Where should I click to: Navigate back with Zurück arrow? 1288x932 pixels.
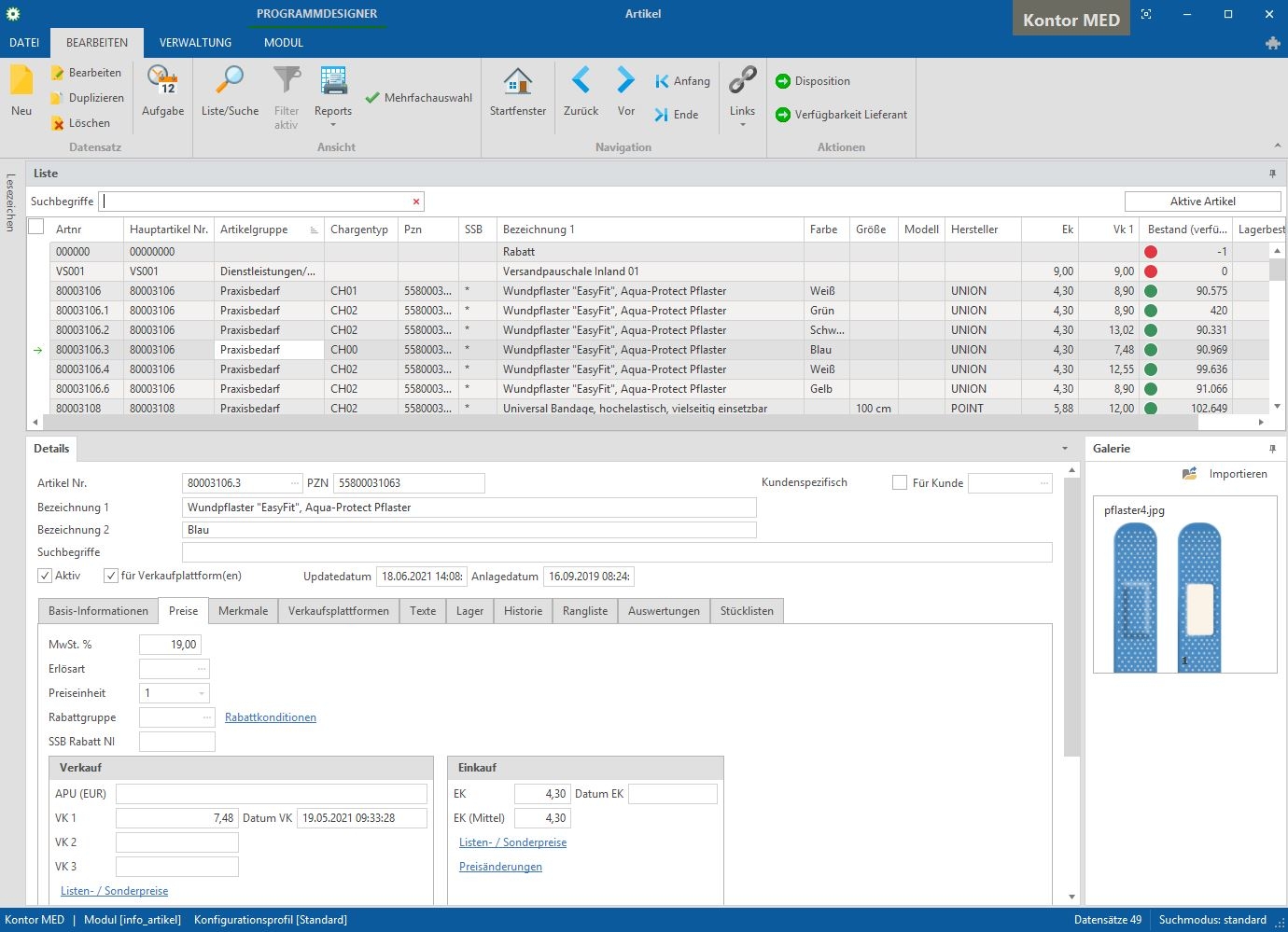pyautogui.click(x=581, y=82)
